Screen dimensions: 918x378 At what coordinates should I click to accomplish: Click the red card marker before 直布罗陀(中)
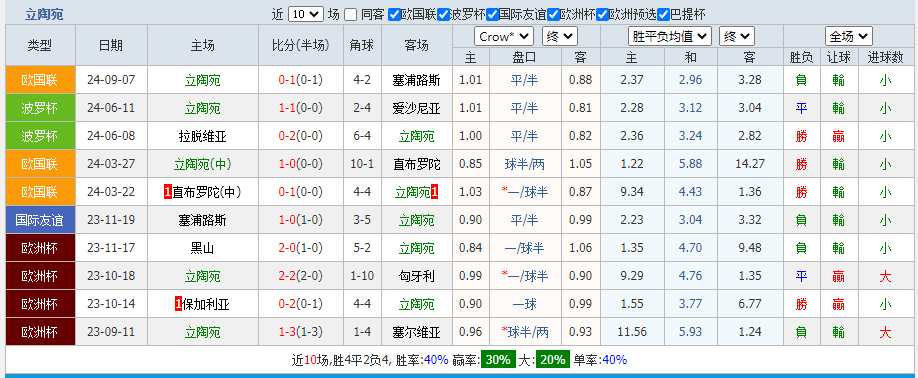(167, 192)
